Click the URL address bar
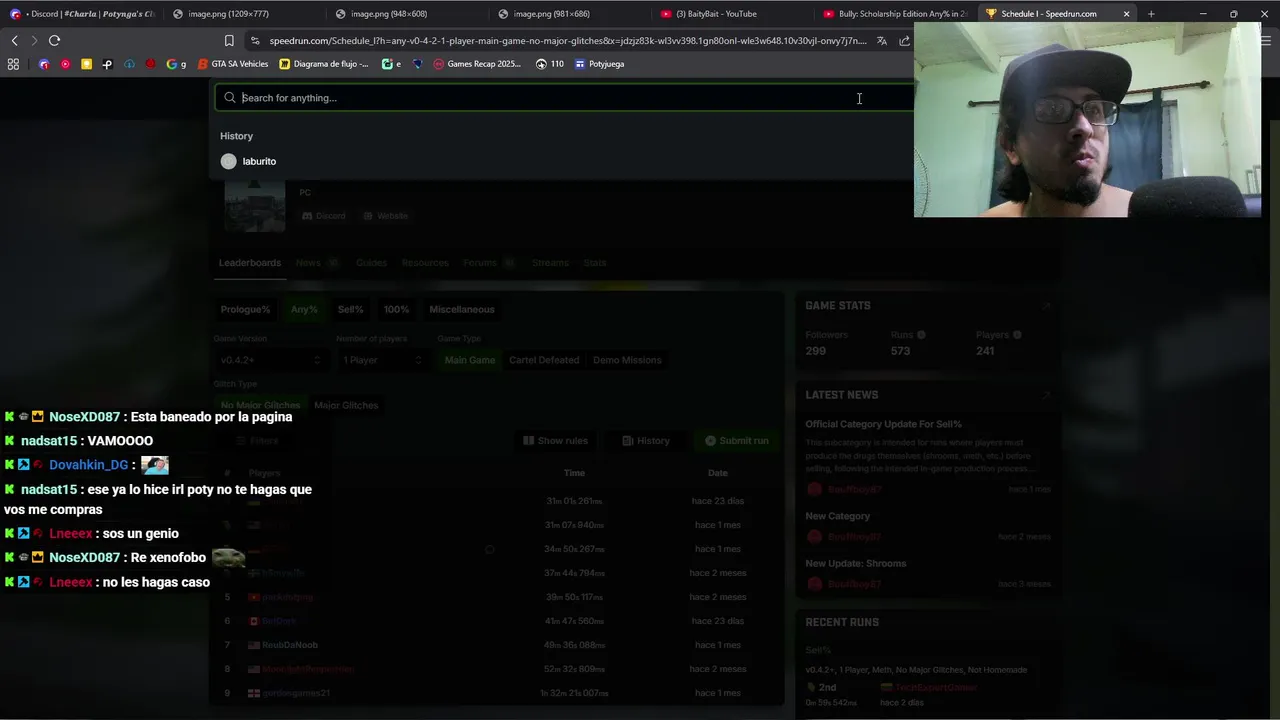1280x720 pixels. (567, 41)
